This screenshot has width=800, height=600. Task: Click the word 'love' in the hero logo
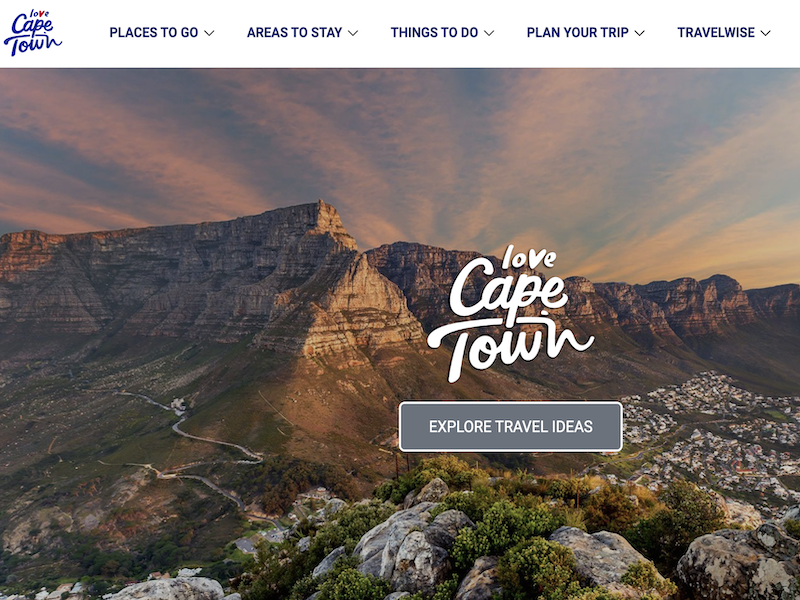529,258
